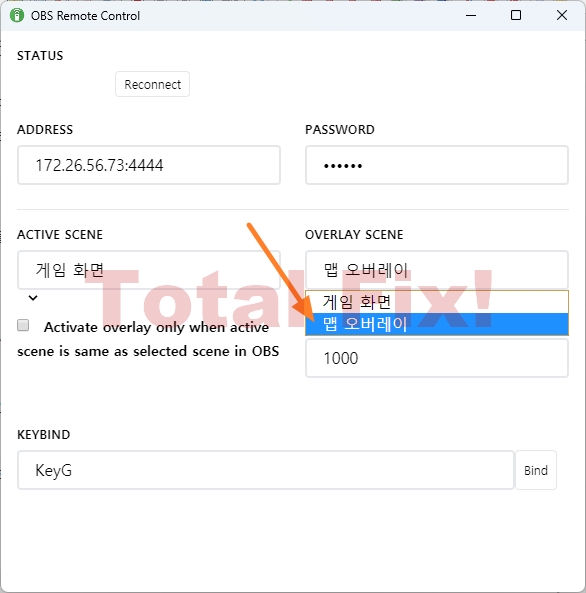The width and height of the screenshot is (586, 593).
Task: Click the OBS Remote Control title text
Action: pos(85,16)
